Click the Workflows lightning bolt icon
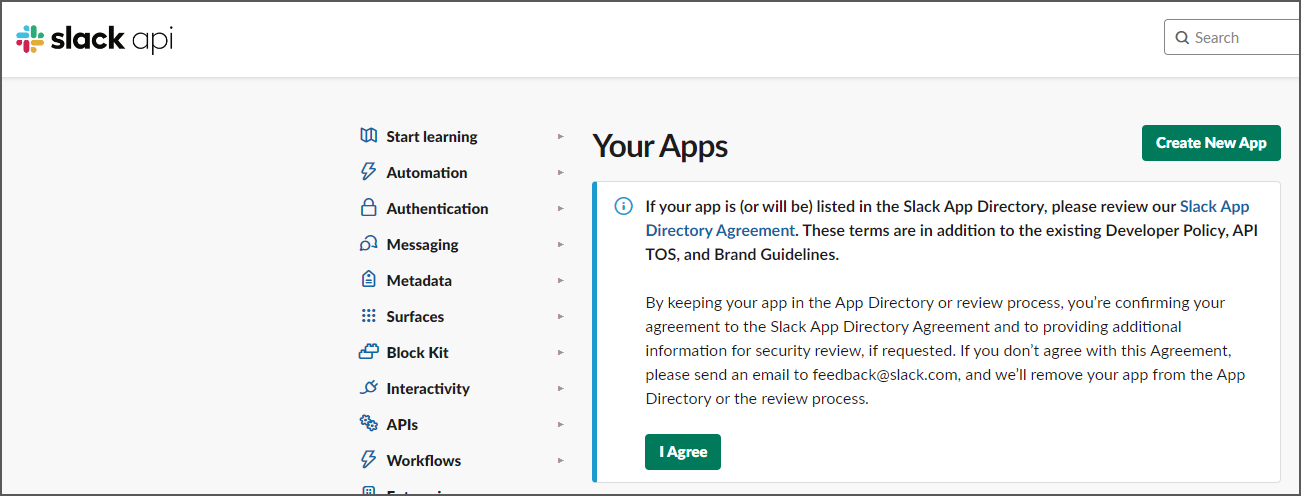Screen dimensions: 1301x496 click(368, 460)
